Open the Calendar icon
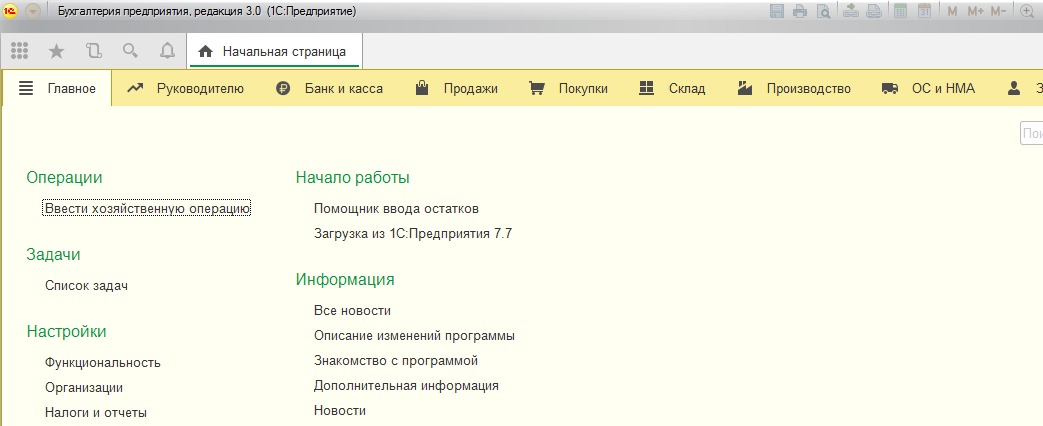Image resolution: width=1043 pixels, height=426 pixels. pos(925,11)
